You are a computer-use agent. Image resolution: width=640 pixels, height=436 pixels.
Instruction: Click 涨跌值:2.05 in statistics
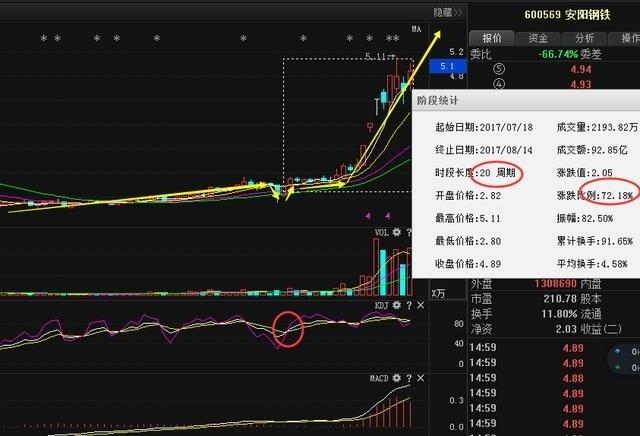coord(584,173)
